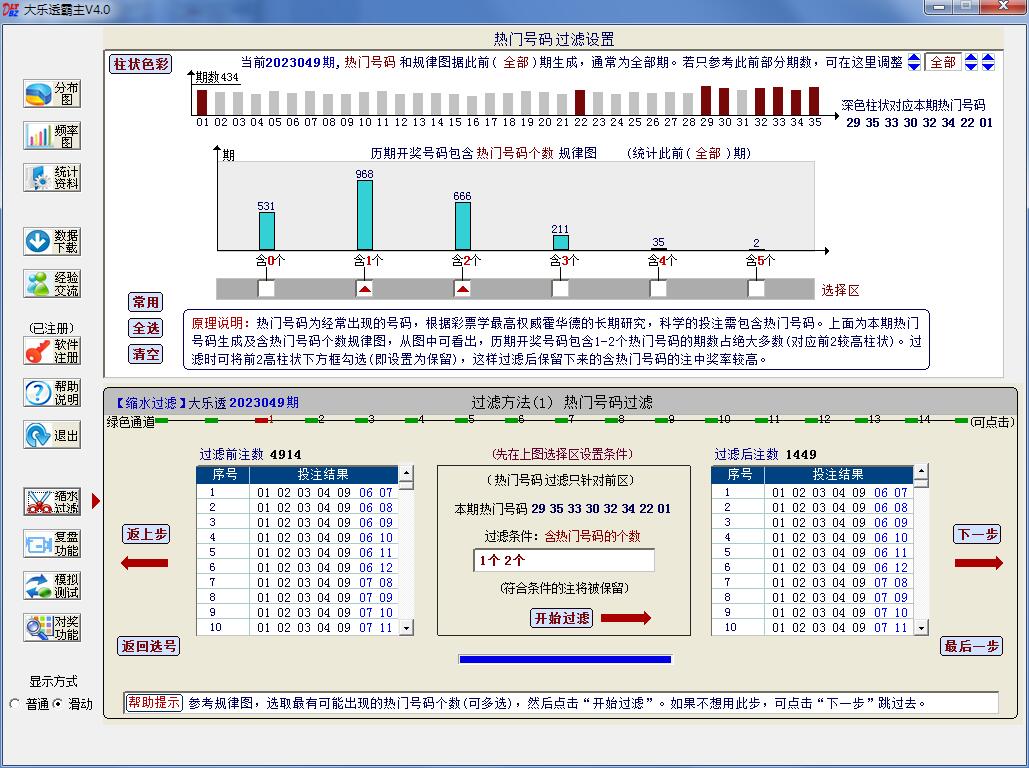Click dark red bar for number 22
Image resolution: width=1029 pixels, height=768 pixels.
click(x=580, y=103)
